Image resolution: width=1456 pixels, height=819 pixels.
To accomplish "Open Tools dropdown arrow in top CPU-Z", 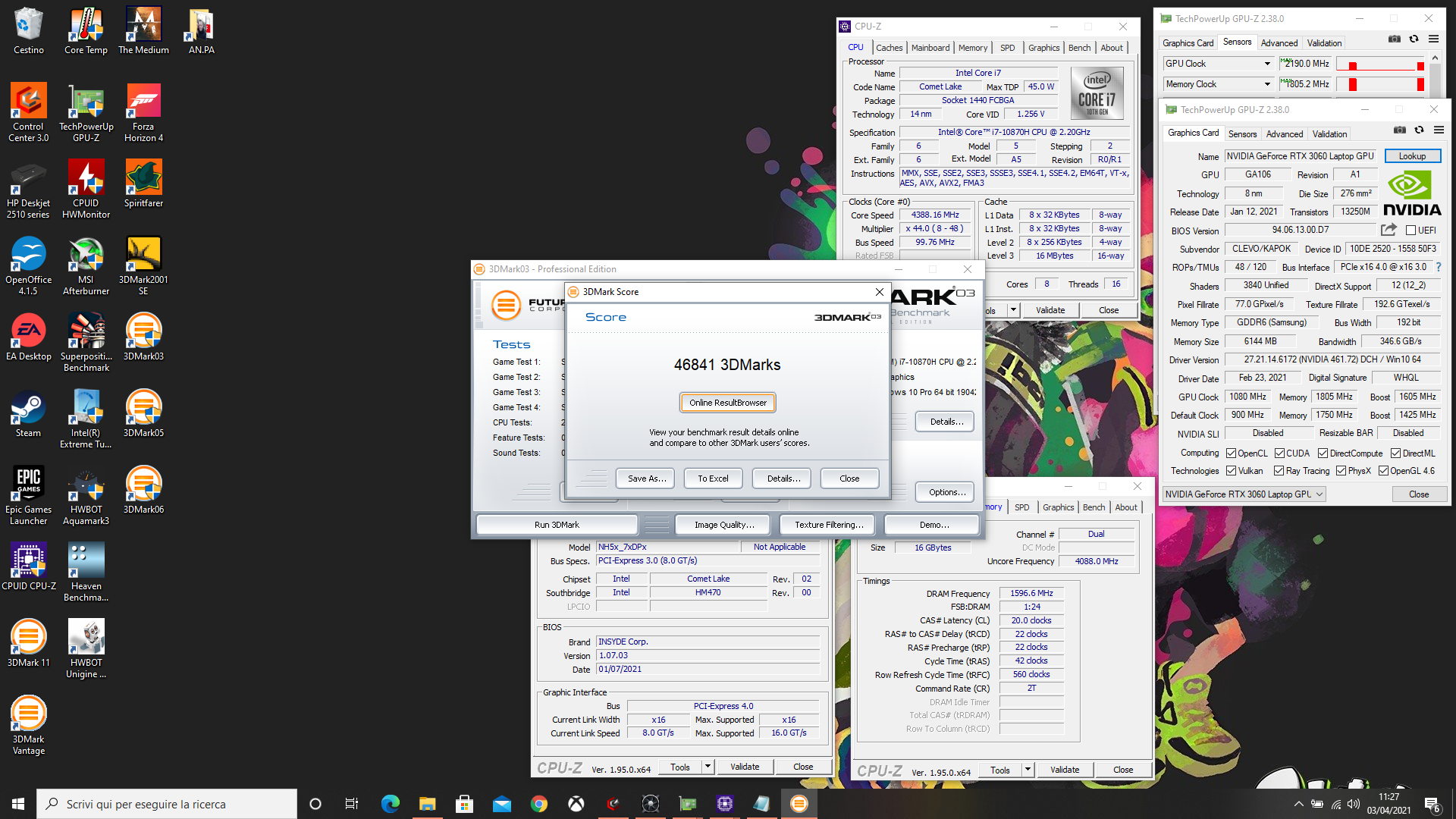I will pyautogui.click(x=1013, y=310).
